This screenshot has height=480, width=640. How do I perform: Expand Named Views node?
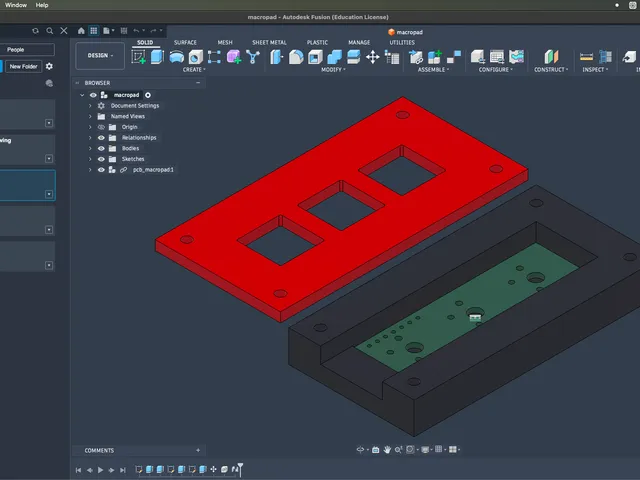(x=90, y=116)
